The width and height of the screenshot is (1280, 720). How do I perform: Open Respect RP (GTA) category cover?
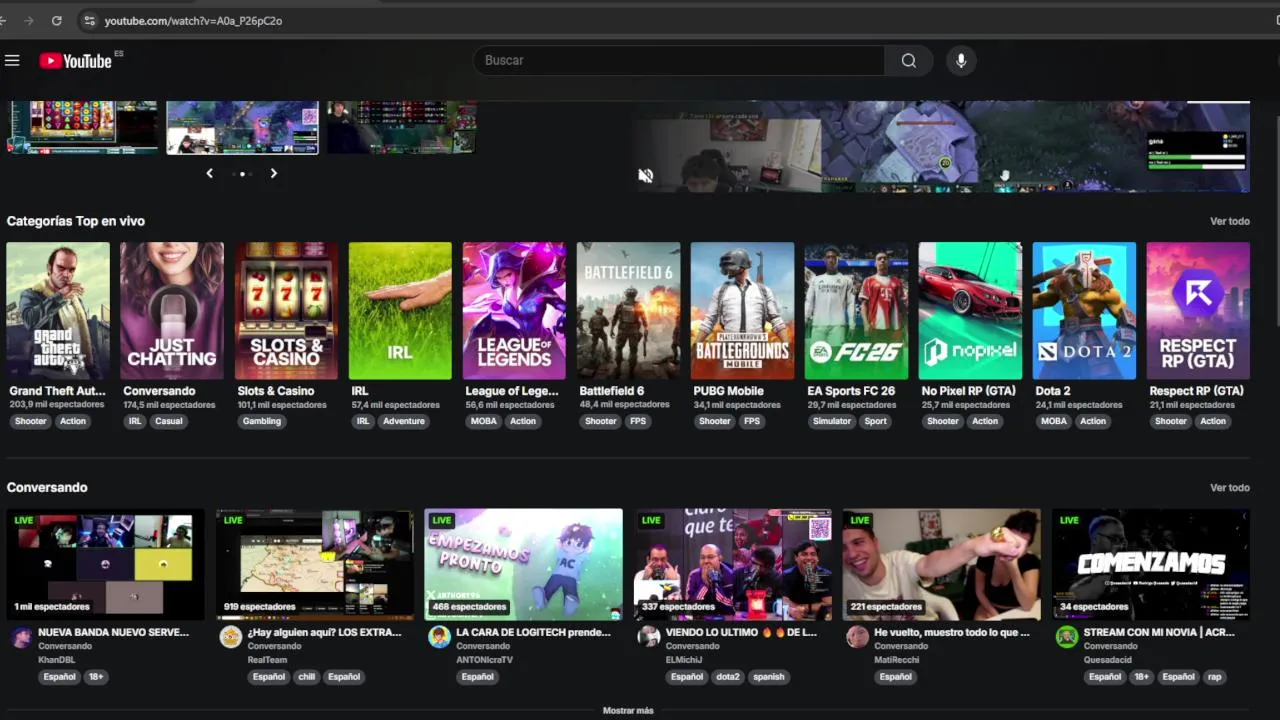(1198, 311)
